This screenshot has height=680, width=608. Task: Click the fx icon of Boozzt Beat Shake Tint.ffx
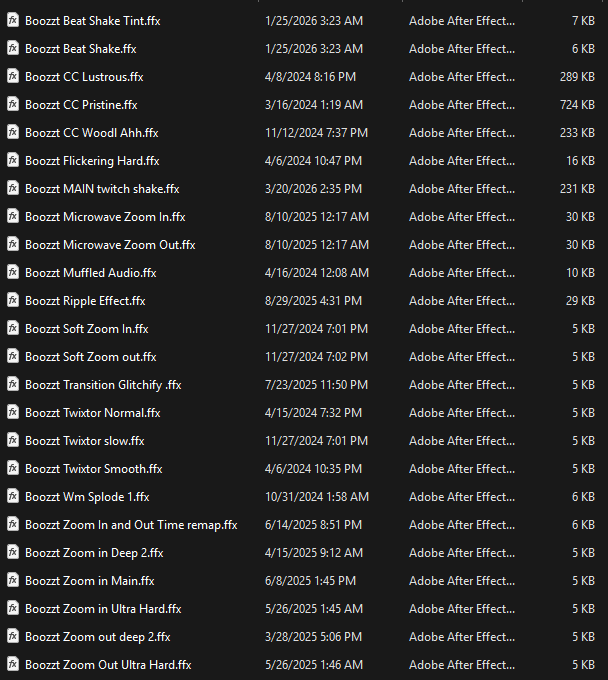tap(13, 20)
